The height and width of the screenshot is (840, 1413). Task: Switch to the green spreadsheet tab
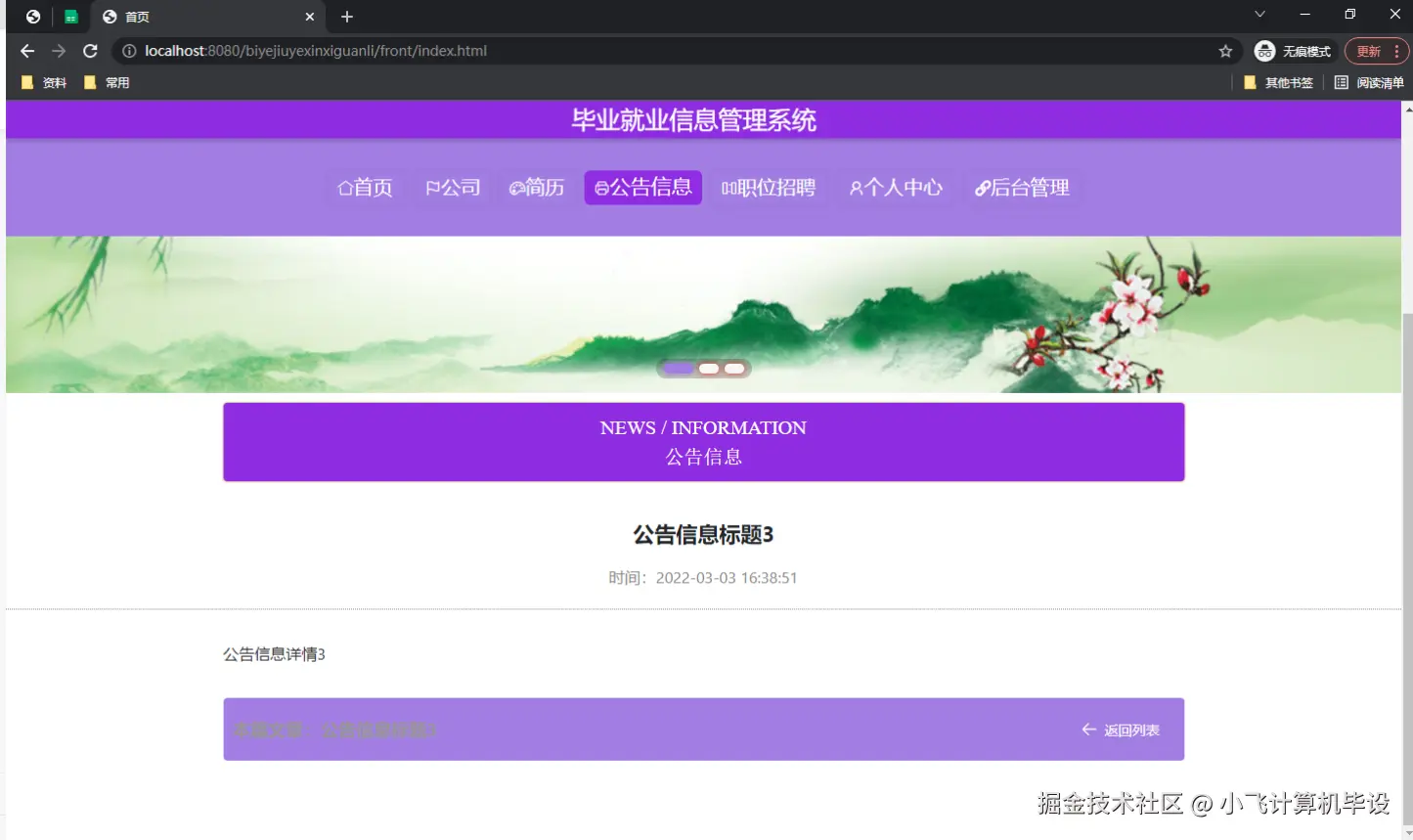click(70, 17)
